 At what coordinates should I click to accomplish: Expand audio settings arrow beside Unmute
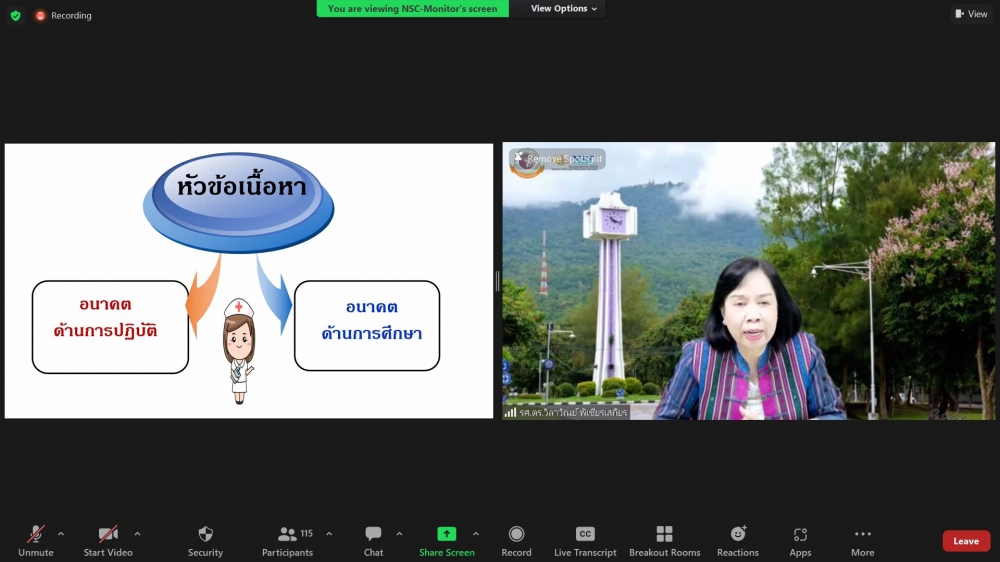click(x=61, y=534)
